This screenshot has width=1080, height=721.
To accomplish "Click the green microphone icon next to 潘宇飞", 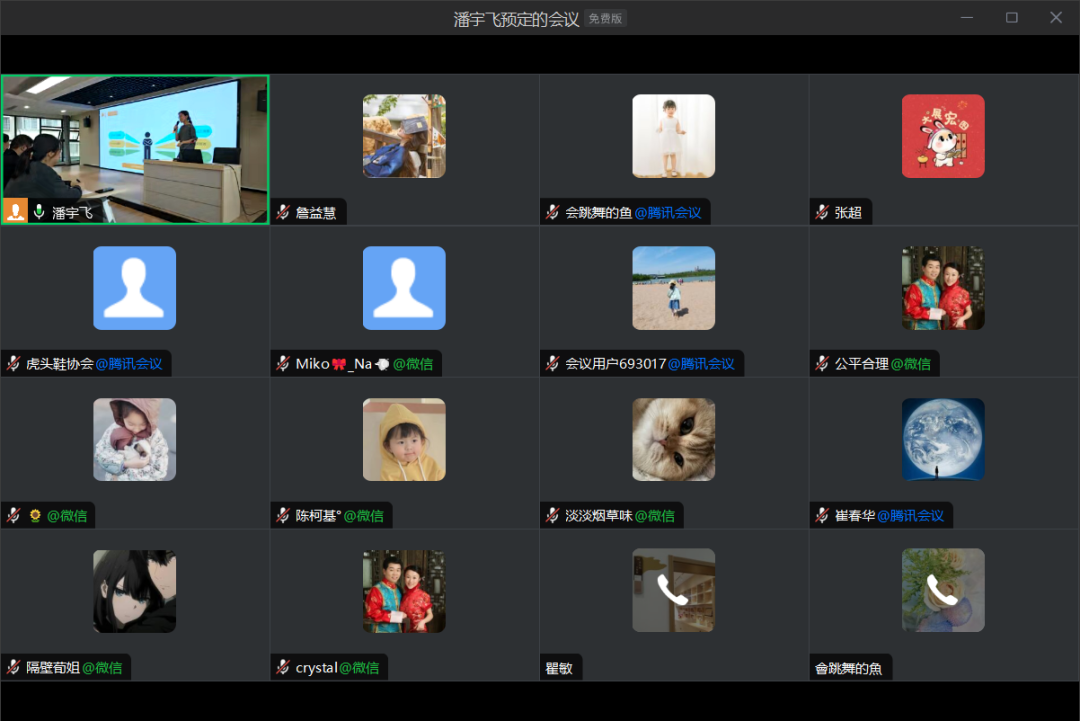I will tap(39, 212).
